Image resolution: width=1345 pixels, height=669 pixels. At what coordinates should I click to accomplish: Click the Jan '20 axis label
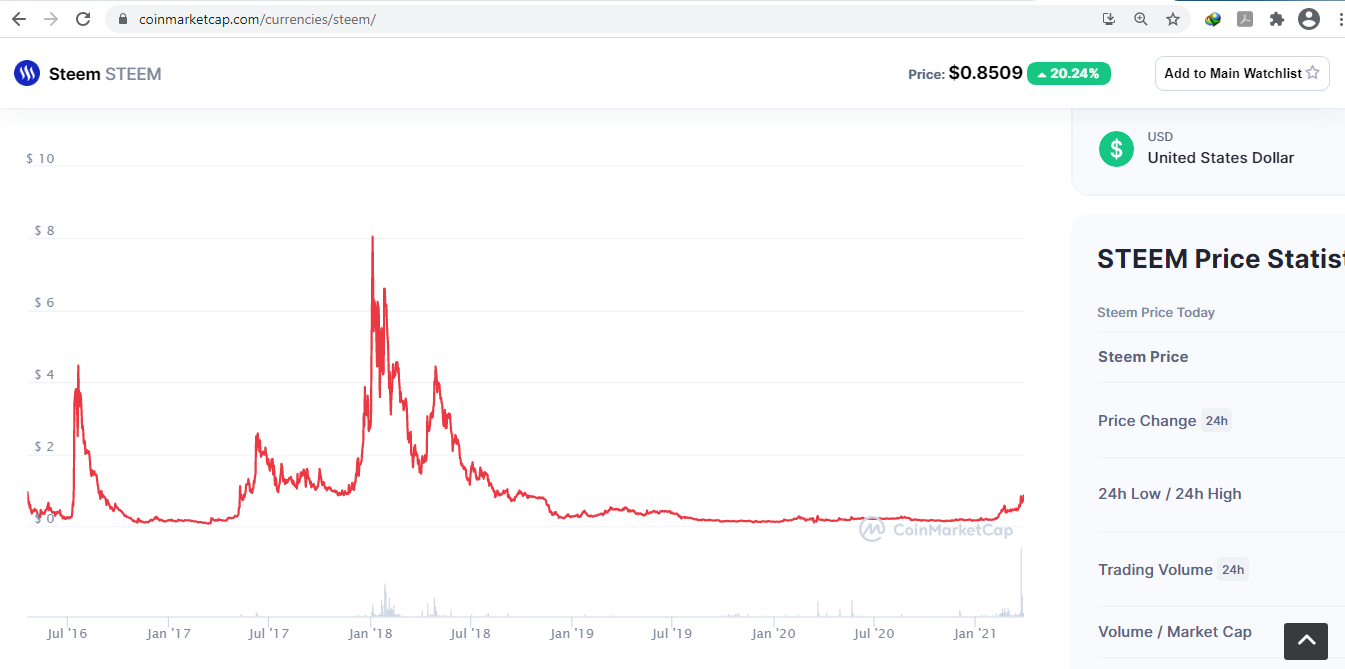[774, 633]
